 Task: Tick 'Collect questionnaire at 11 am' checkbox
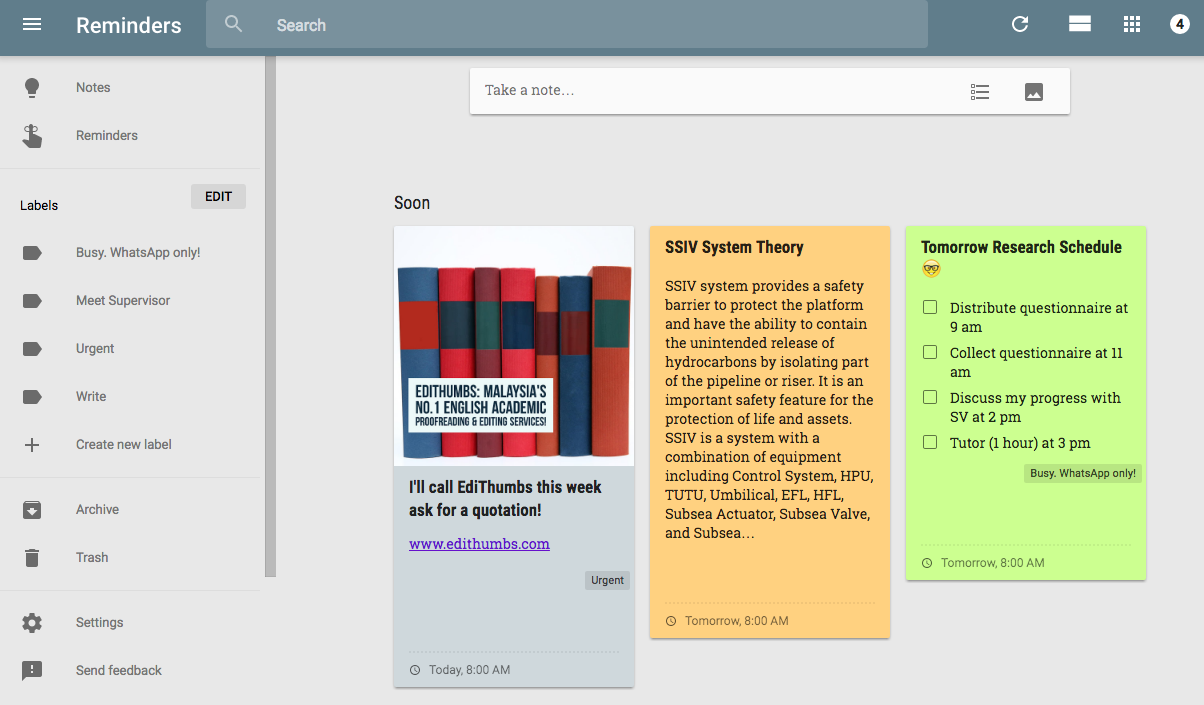930,353
